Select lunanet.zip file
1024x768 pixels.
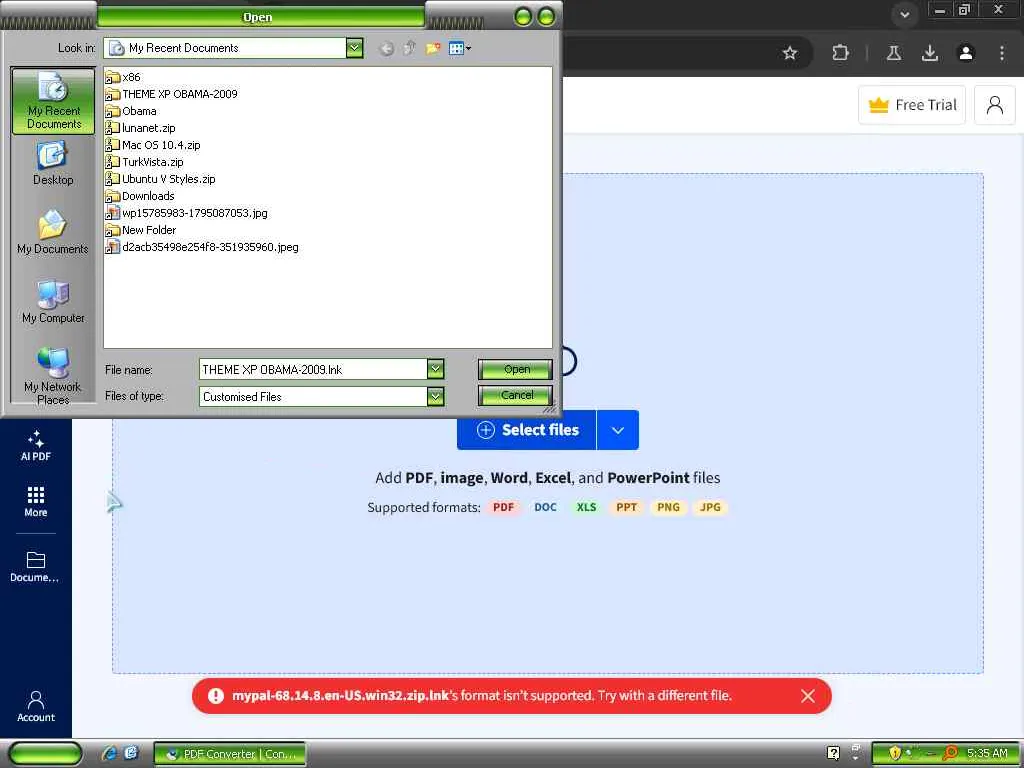pyautogui.click(x=140, y=128)
